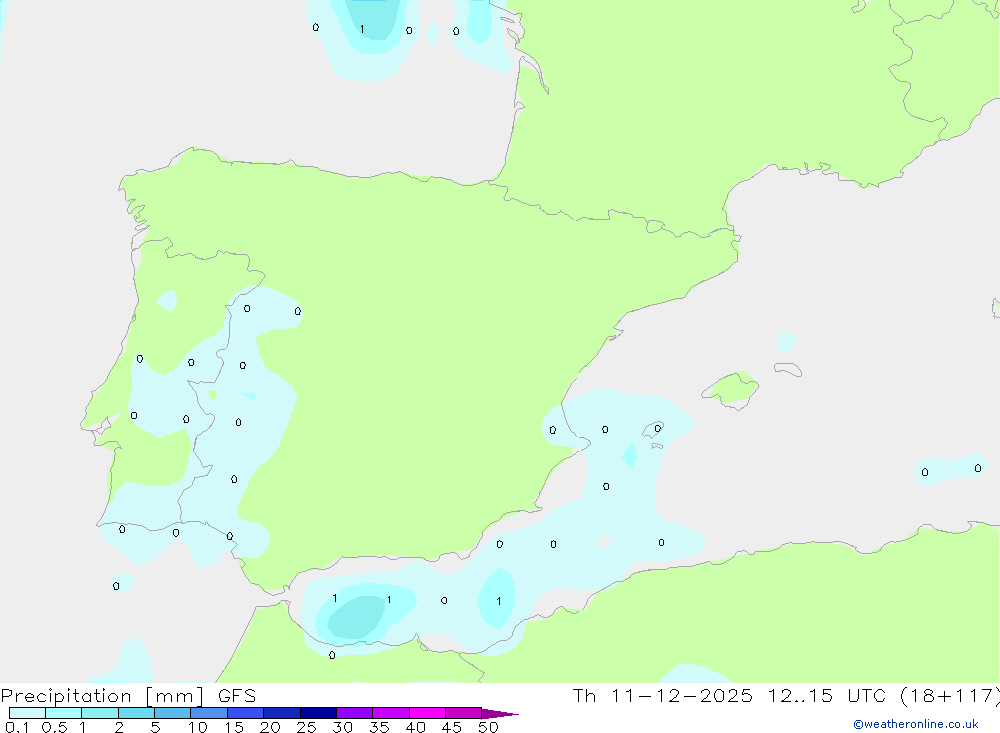Click the 'GFS' model label

point(237,696)
